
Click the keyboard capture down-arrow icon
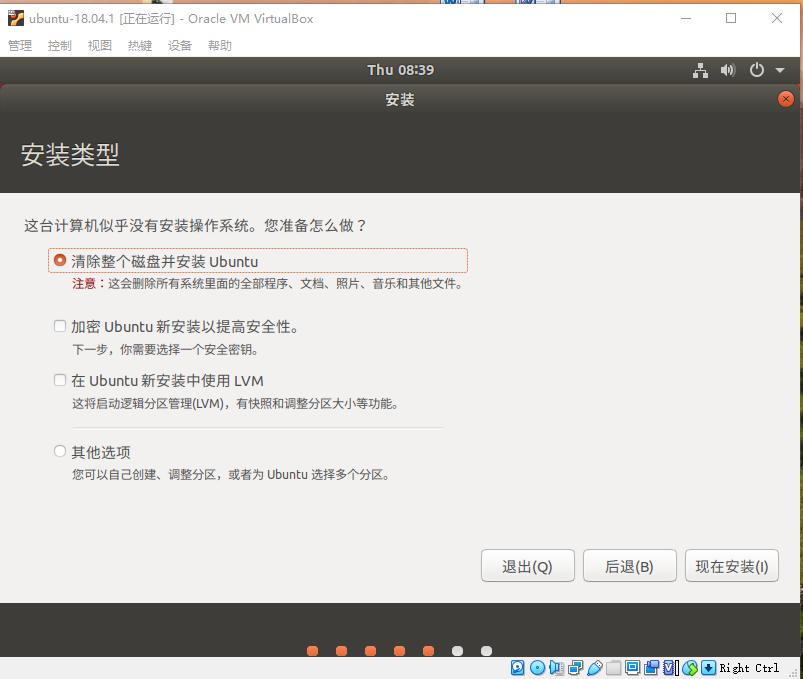[x=708, y=668]
